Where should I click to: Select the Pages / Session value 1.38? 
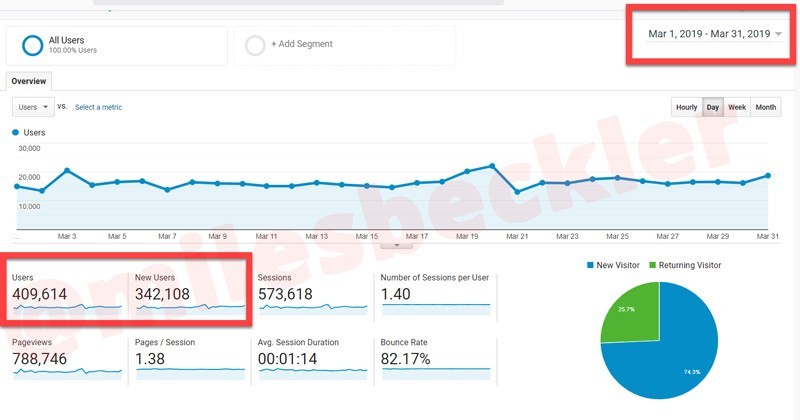pos(150,359)
